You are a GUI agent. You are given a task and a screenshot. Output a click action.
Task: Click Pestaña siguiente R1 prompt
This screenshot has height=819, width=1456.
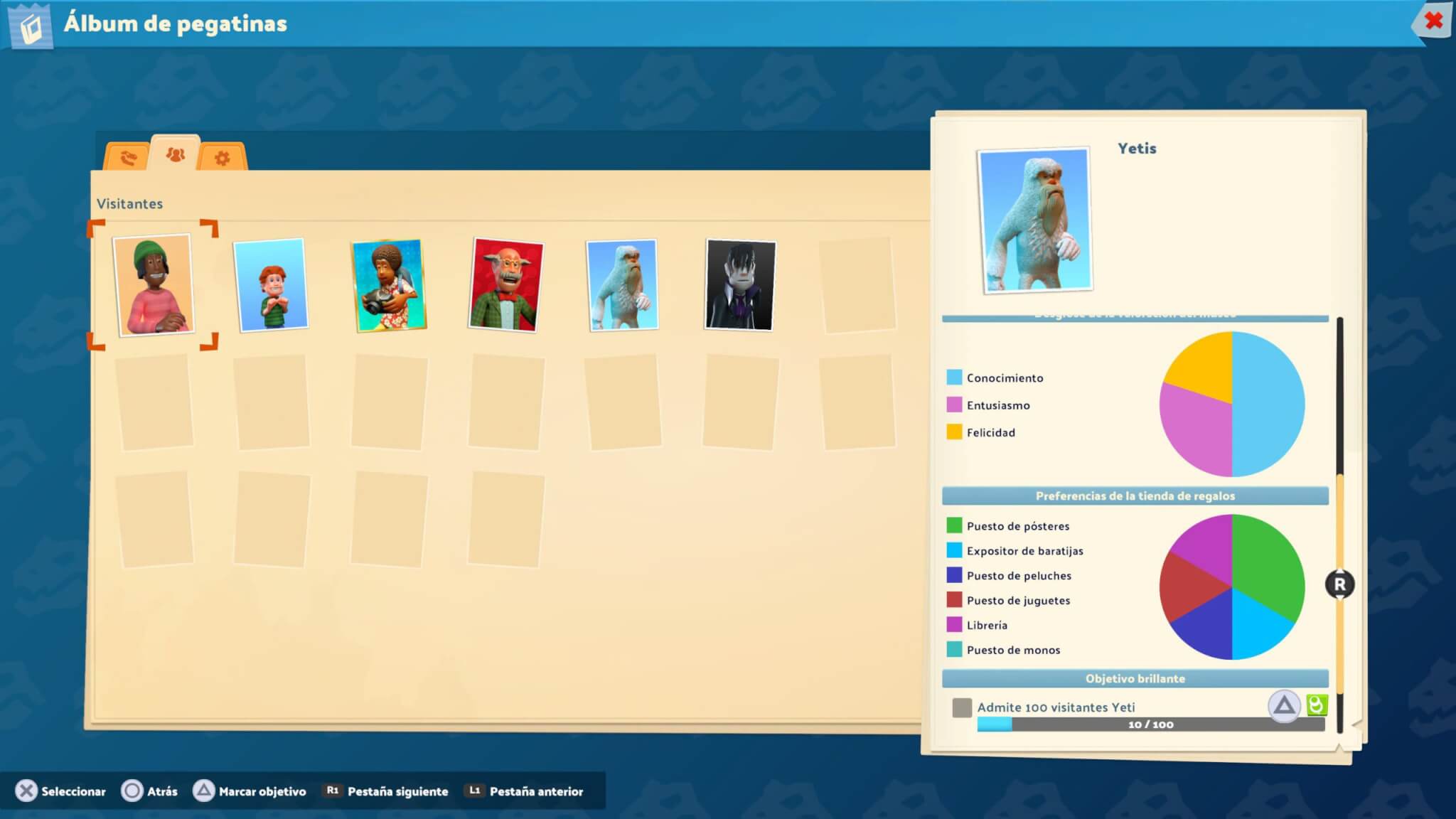(387, 791)
